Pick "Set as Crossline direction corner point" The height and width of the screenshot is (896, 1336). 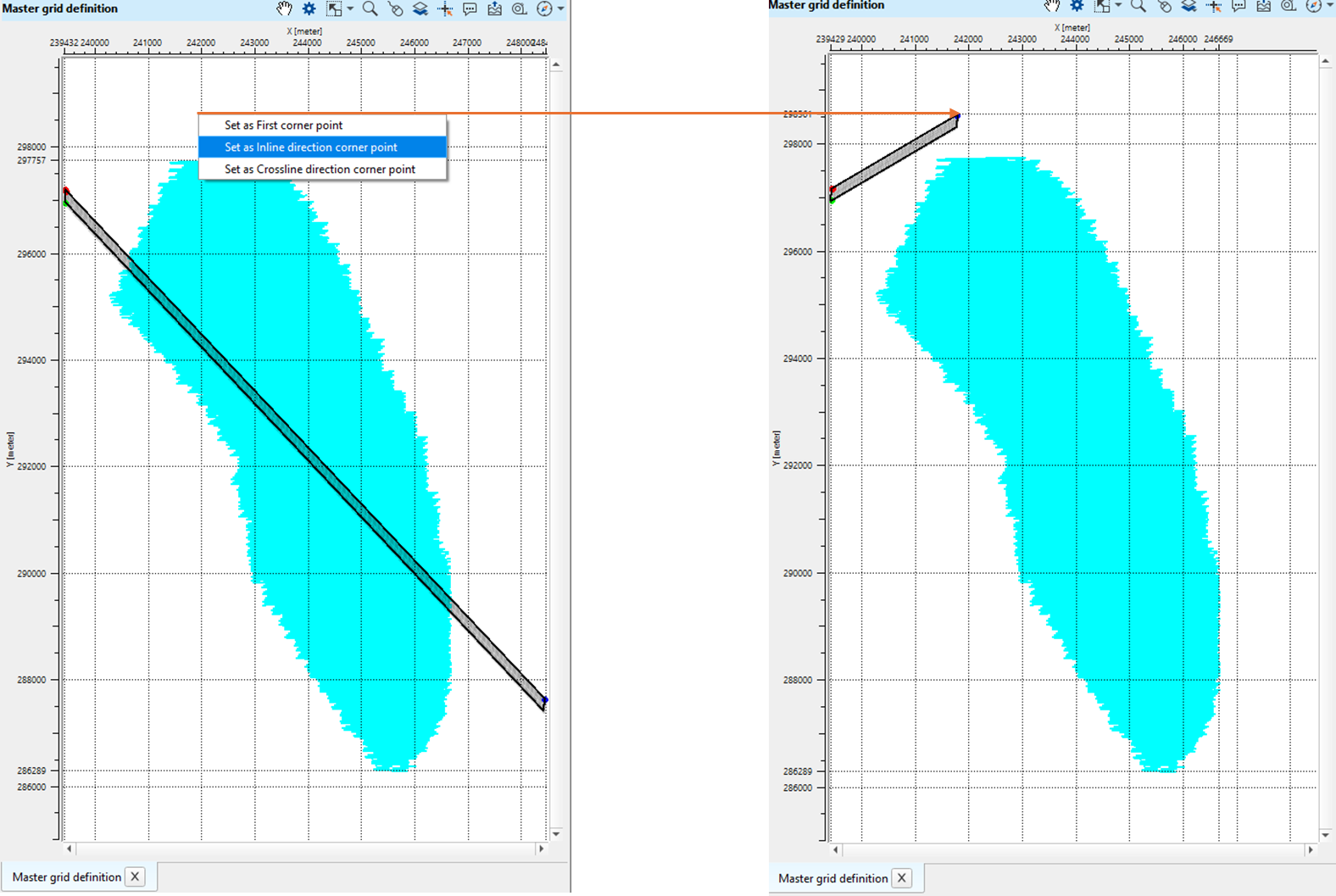[x=320, y=169]
